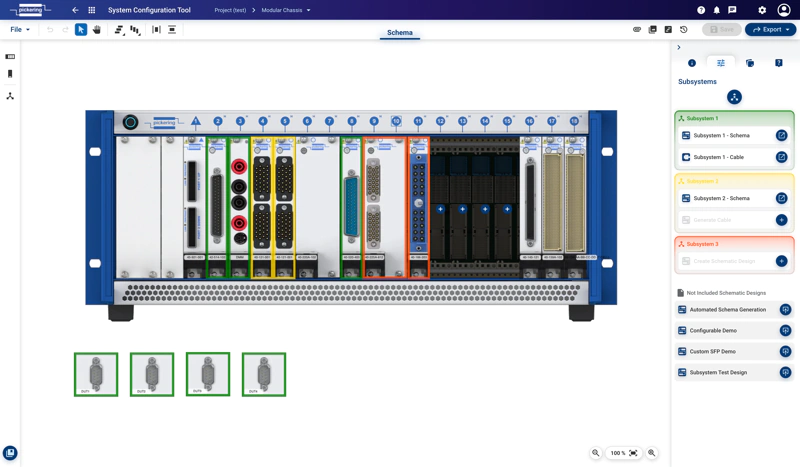Click the bottom-left library button
800x467 pixels.
click(x=10, y=453)
